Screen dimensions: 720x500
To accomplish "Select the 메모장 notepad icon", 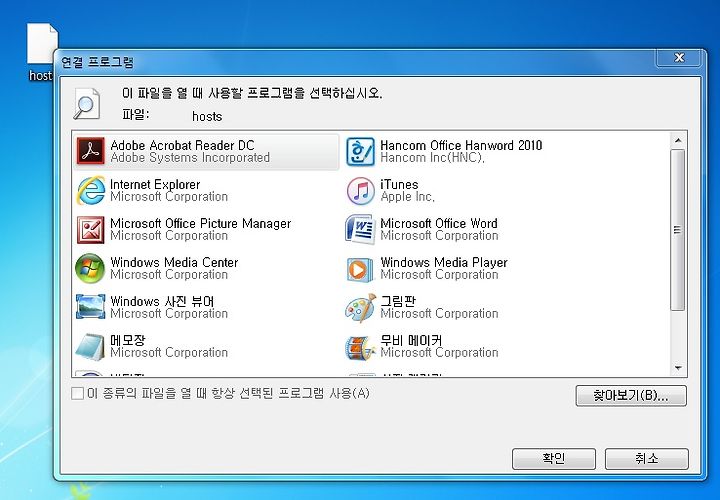I will (x=90, y=347).
